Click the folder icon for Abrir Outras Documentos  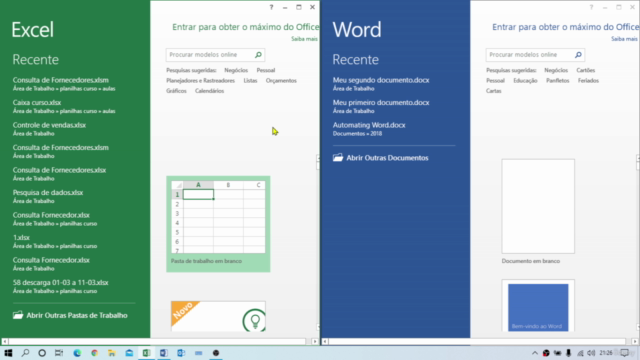[338, 158]
